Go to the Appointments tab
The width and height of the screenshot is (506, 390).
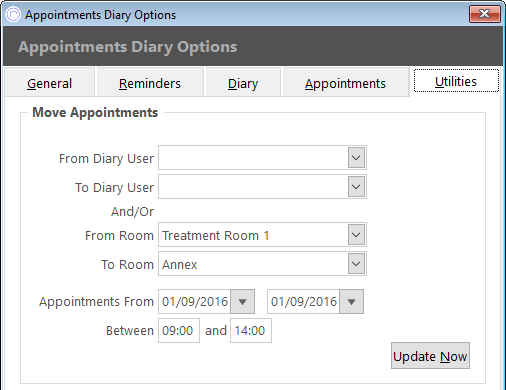[x=345, y=83]
